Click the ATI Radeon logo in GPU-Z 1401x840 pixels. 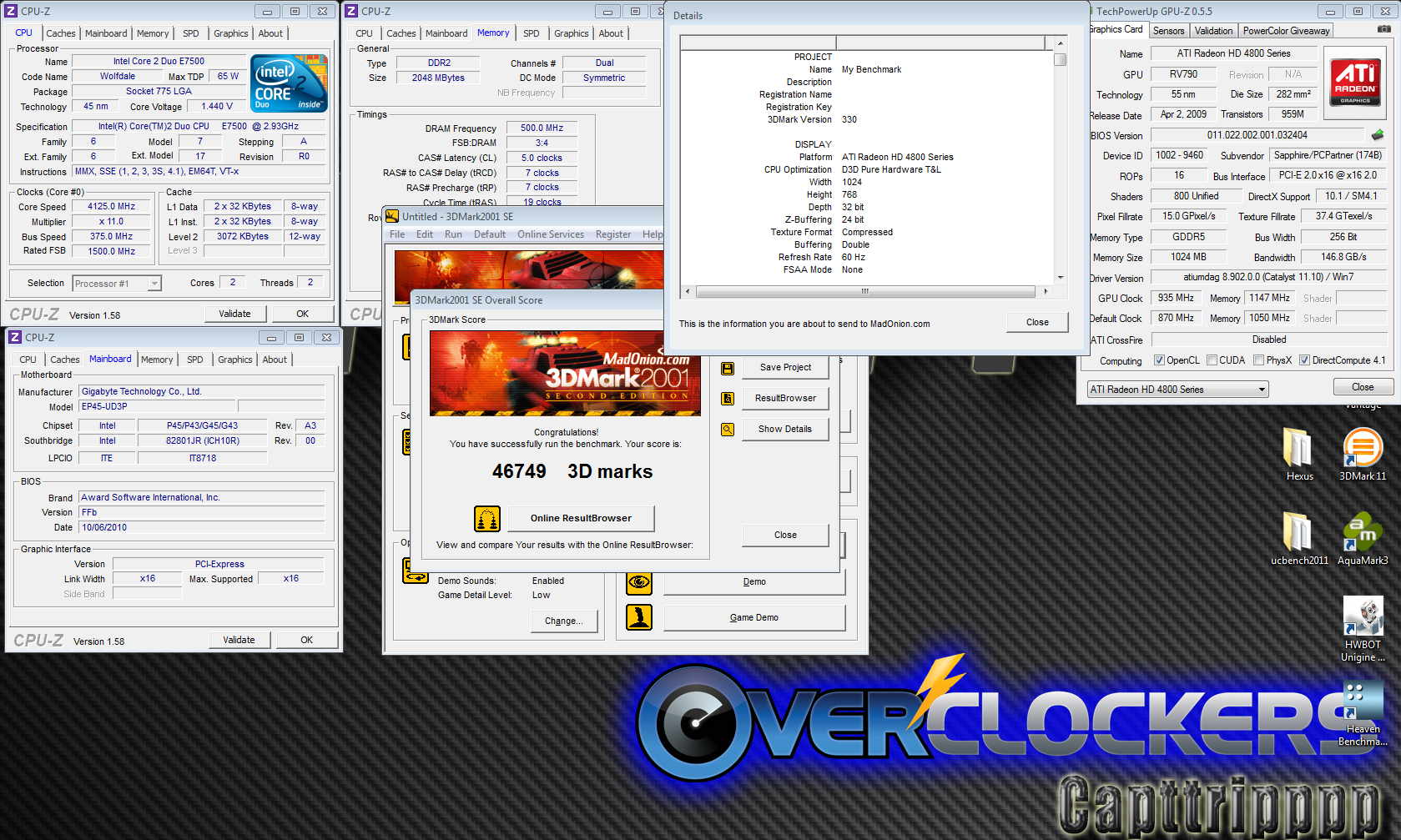(1355, 83)
